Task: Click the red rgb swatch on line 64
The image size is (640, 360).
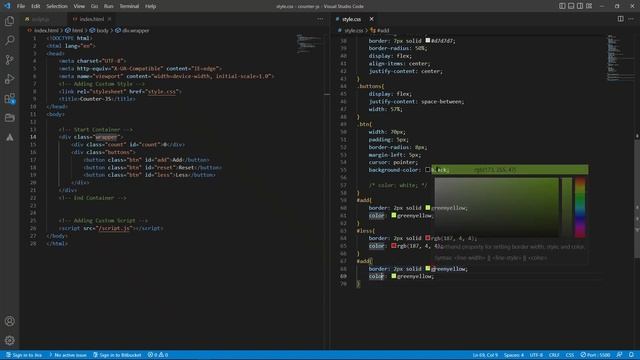Action: [427, 238]
